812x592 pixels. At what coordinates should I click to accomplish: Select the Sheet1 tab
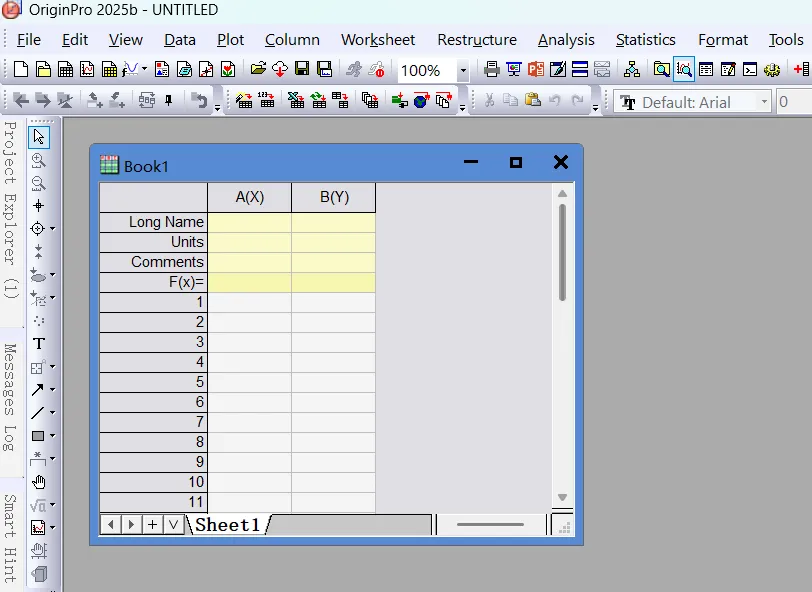point(228,525)
